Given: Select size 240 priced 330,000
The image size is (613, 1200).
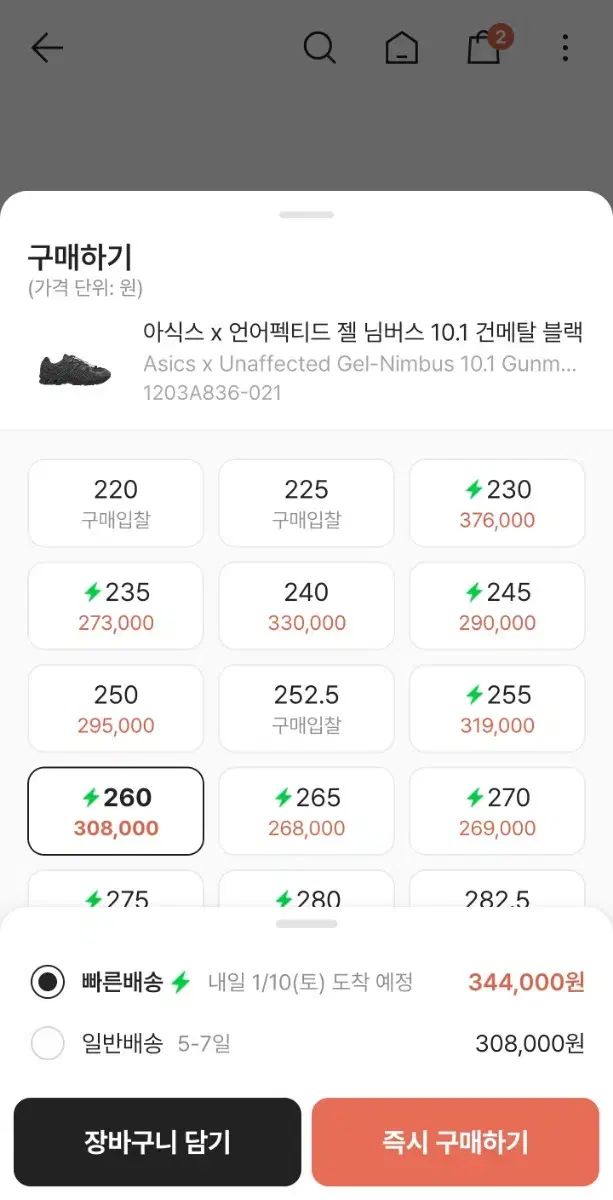Looking at the screenshot, I should point(306,606).
